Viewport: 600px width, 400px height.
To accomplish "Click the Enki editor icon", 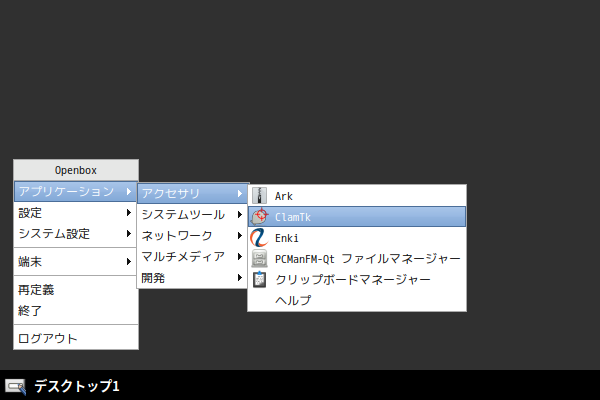I will tap(259, 238).
